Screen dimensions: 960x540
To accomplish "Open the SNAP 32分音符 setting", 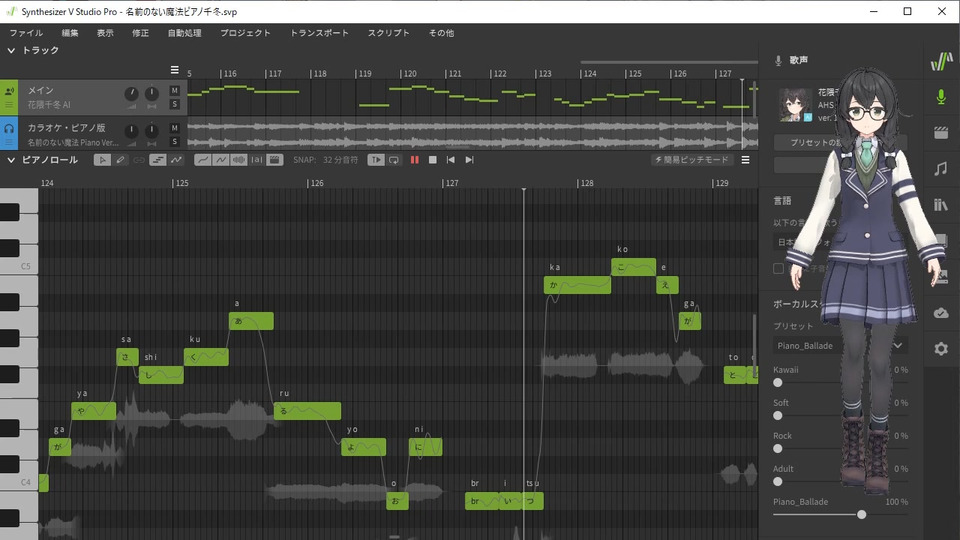I will [x=326, y=160].
